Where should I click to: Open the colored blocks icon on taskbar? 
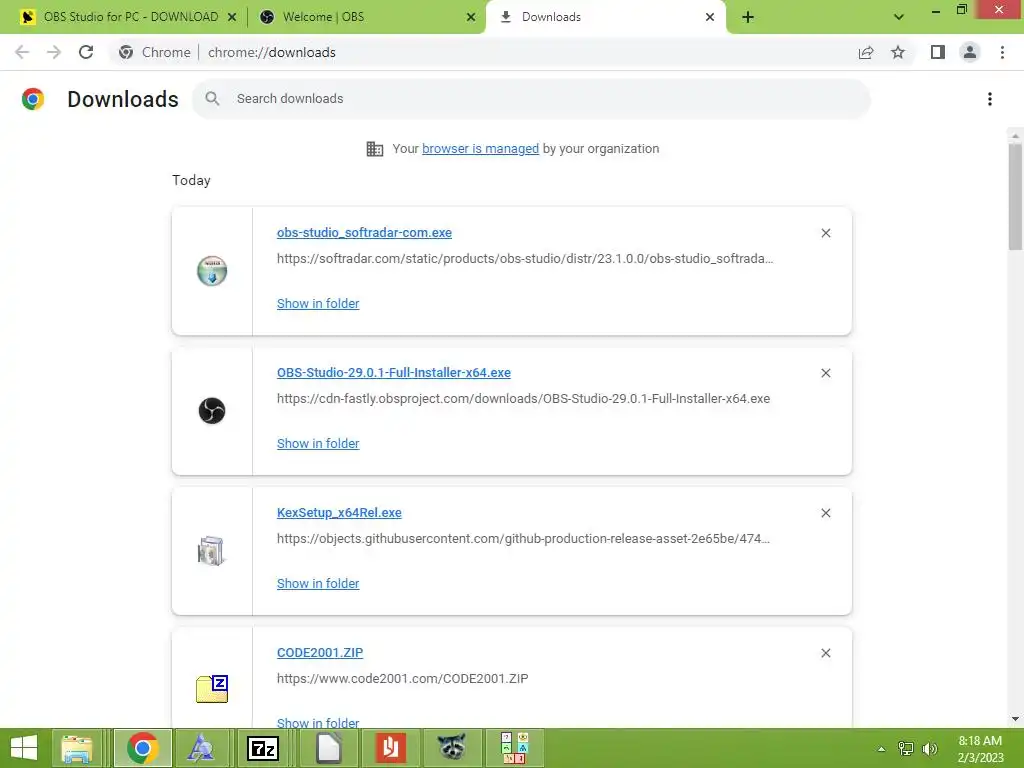click(x=513, y=748)
